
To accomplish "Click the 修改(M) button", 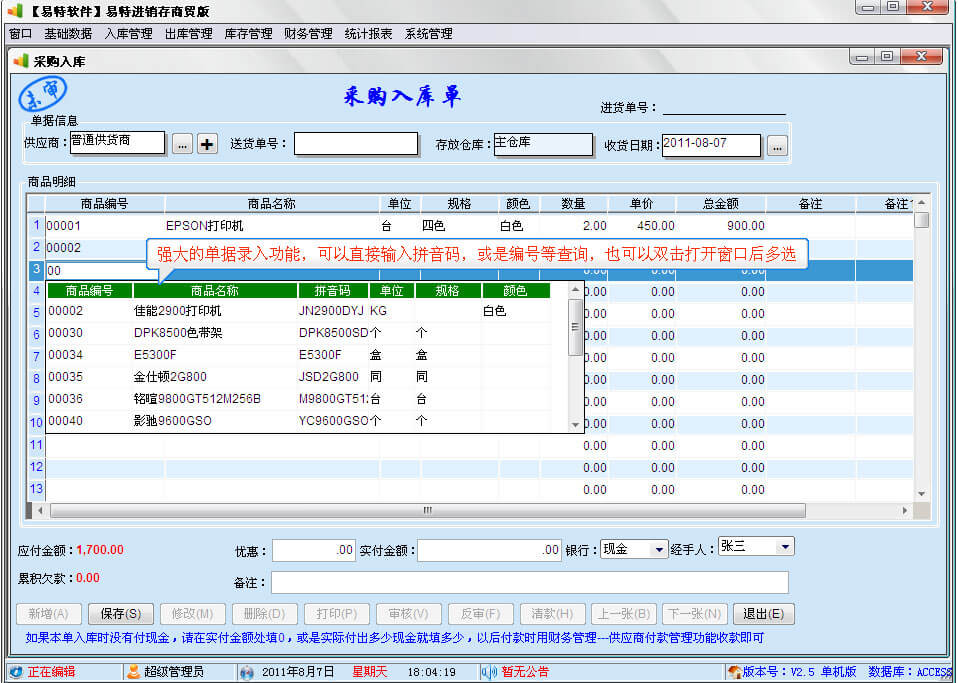I will pyautogui.click(x=192, y=614).
